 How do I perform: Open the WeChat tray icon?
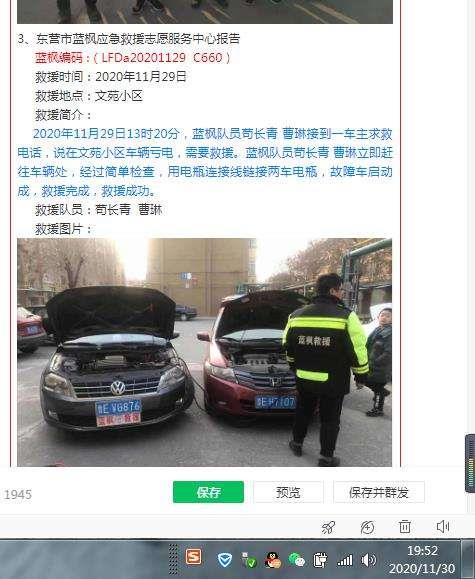click(x=297, y=560)
